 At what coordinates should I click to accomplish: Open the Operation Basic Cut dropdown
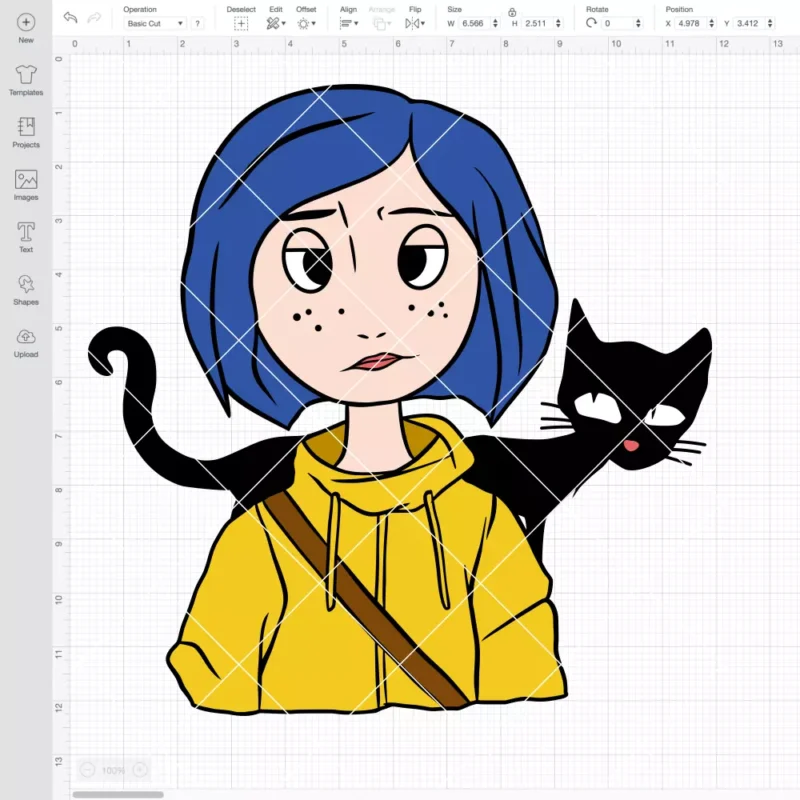155,23
